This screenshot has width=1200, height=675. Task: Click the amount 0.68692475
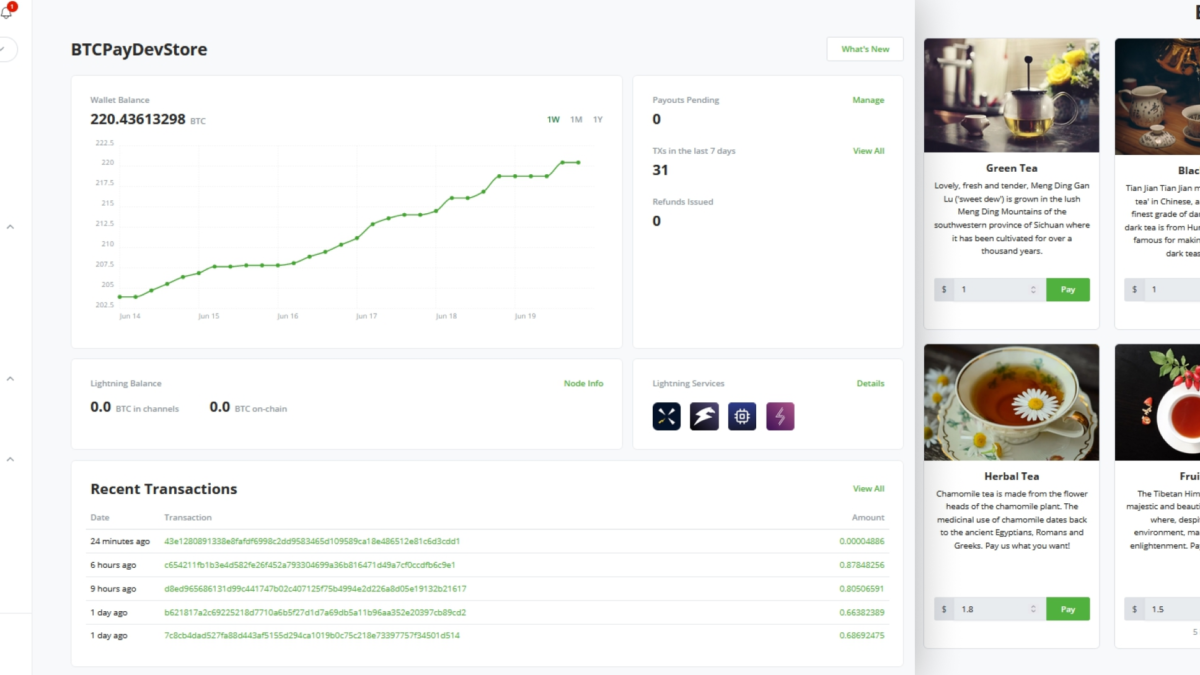pos(861,635)
